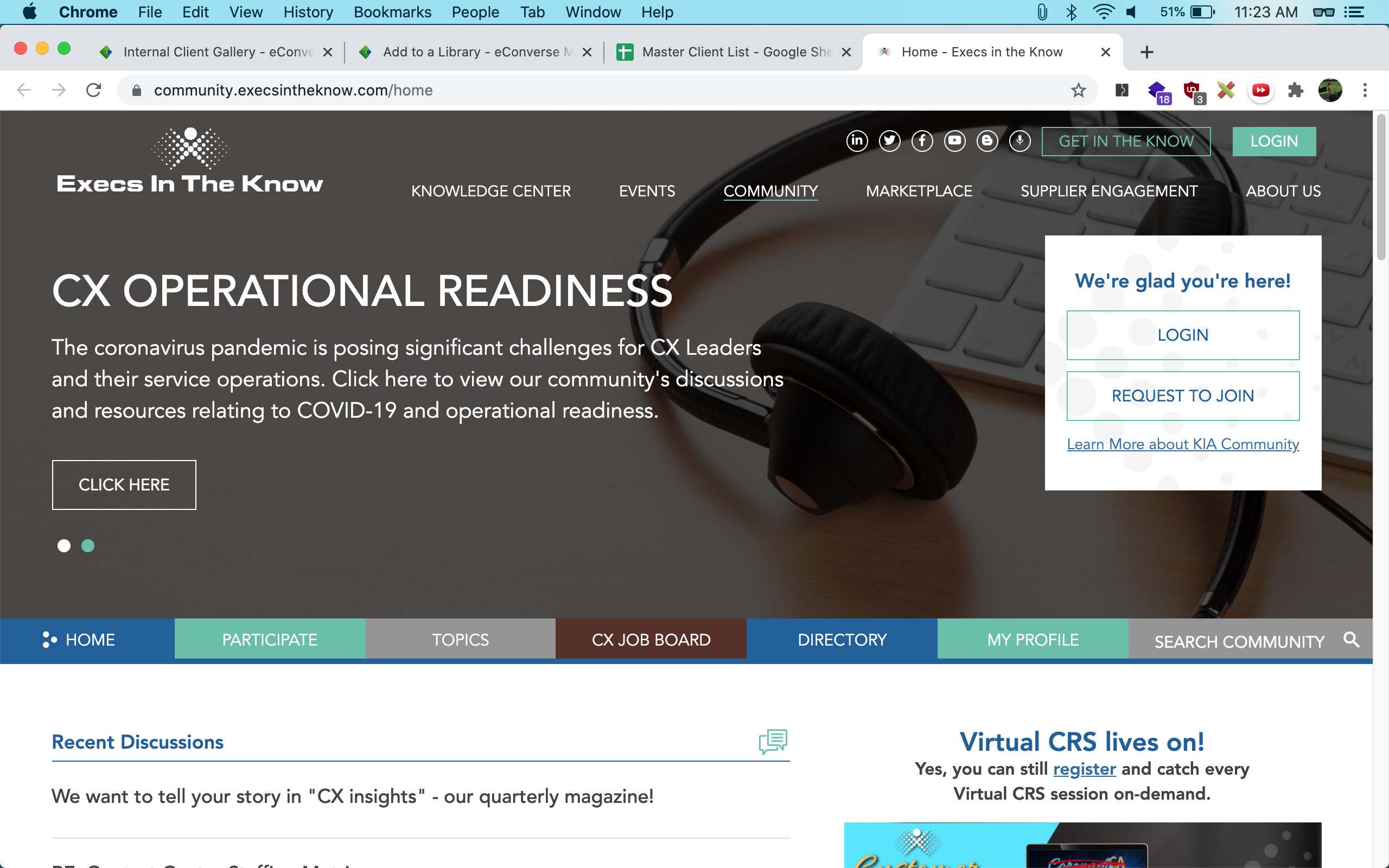Viewport: 1389px width, 868px height.
Task: Open the LinkedIn social icon
Action: point(857,141)
